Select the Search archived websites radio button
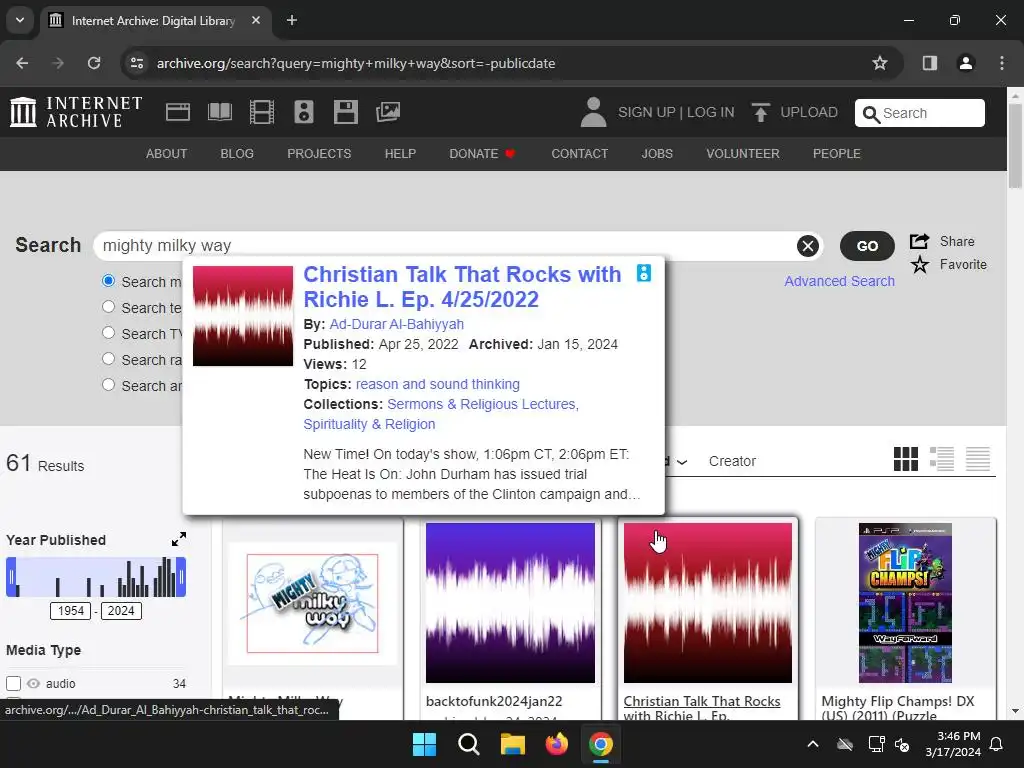 click(108, 385)
